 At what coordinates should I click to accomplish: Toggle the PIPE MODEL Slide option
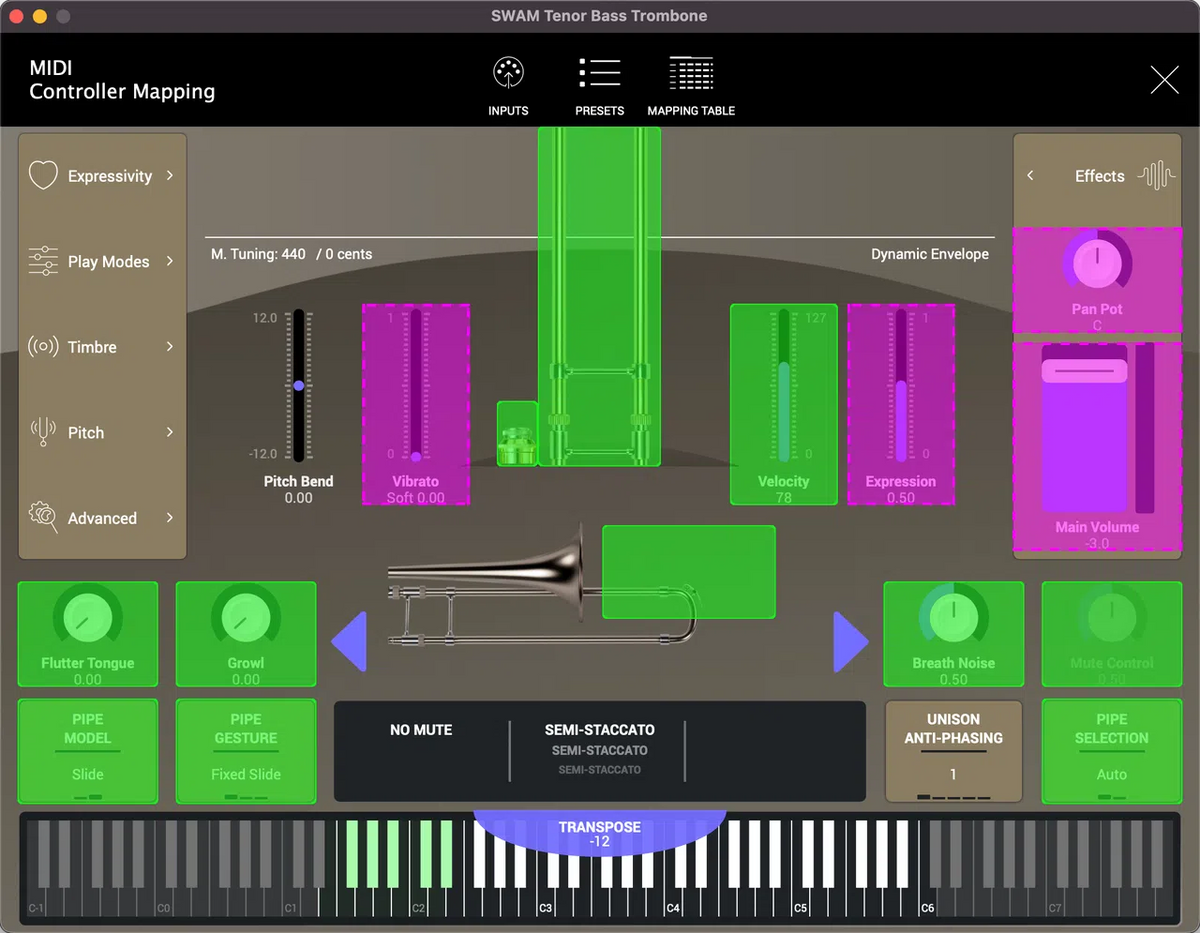87,752
